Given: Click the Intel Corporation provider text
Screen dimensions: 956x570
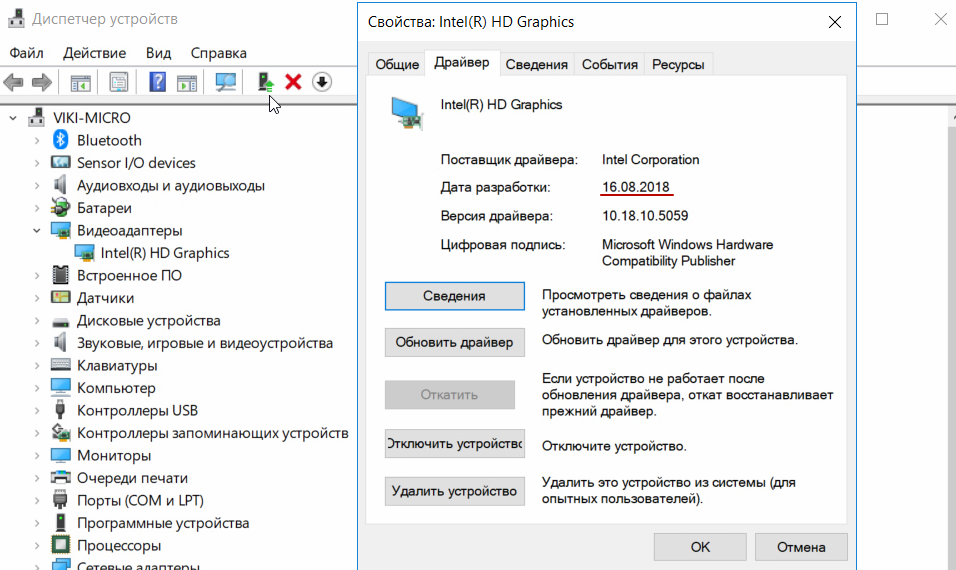Looking at the screenshot, I should pyautogui.click(x=651, y=160).
